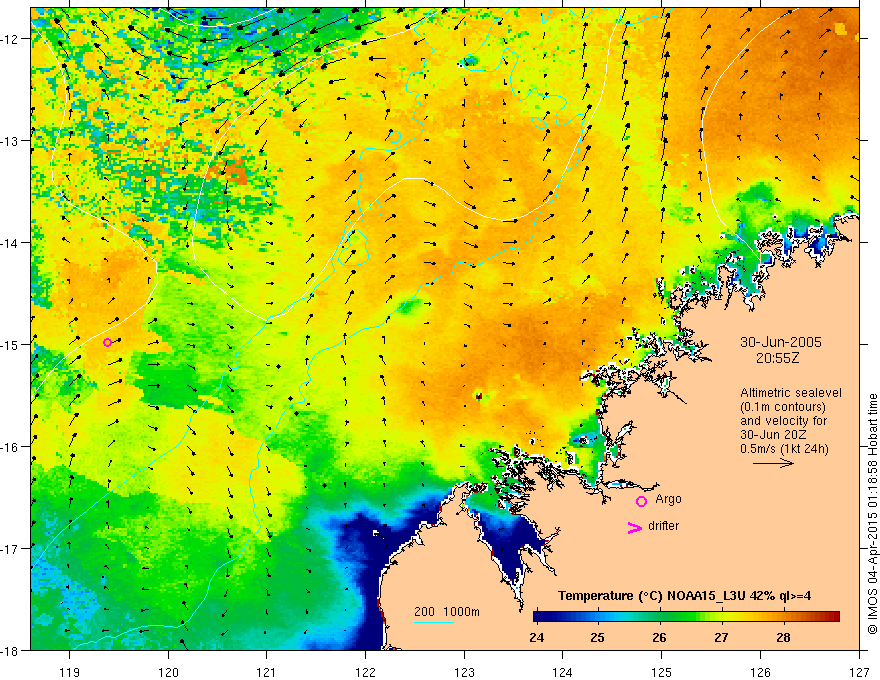
Task: Click the latitude axis label '-18'
Action: [x=12, y=650]
